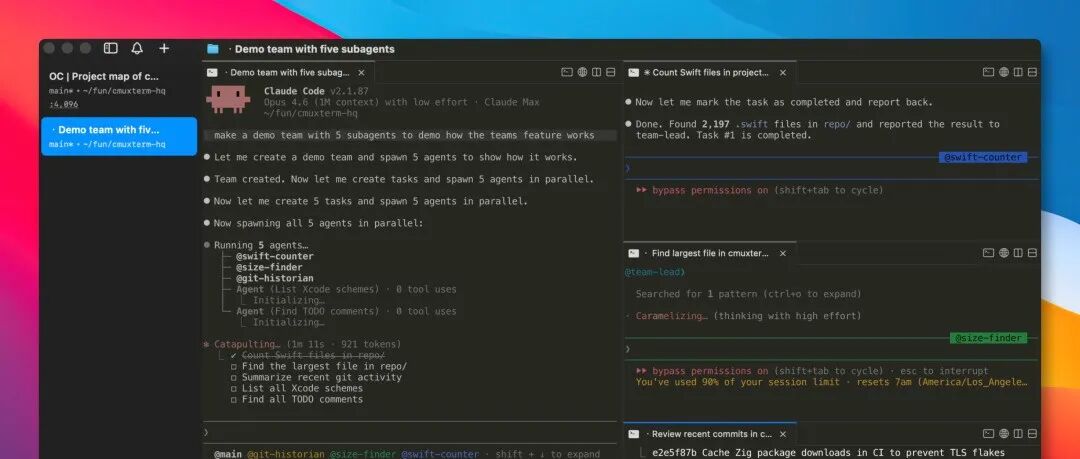Select the Review recent commits tab
Viewport: 1080px width, 459px height.
click(710, 434)
